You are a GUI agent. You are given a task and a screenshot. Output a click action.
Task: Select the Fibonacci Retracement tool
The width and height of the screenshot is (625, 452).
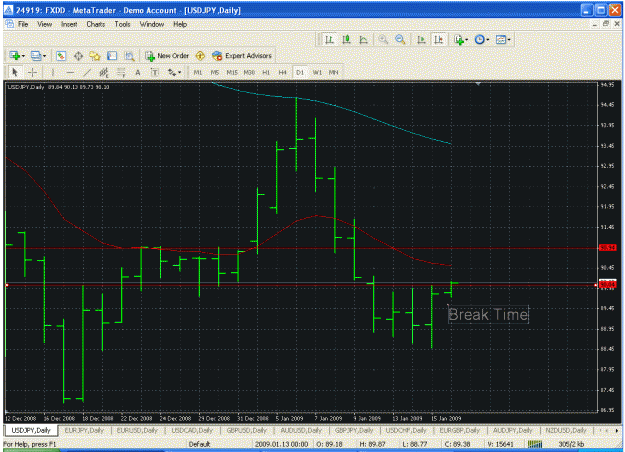pos(121,72)
